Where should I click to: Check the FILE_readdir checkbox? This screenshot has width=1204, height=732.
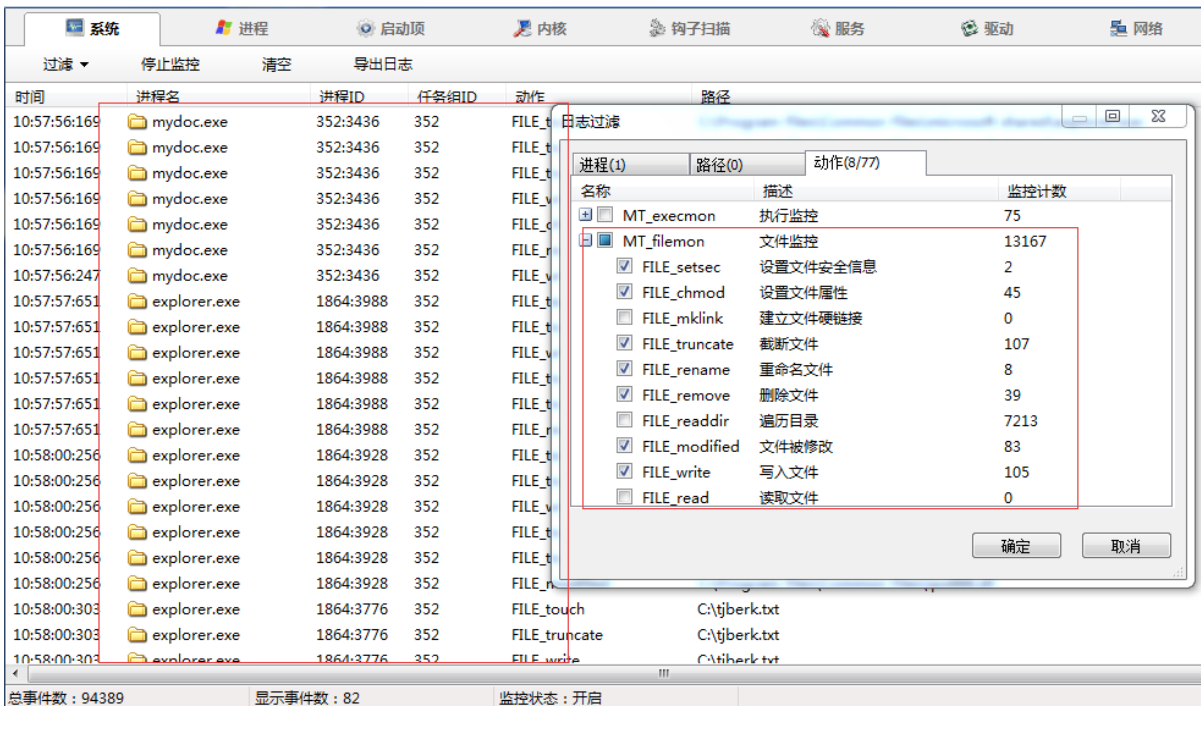pyautogui.click(x=624, y=421)
